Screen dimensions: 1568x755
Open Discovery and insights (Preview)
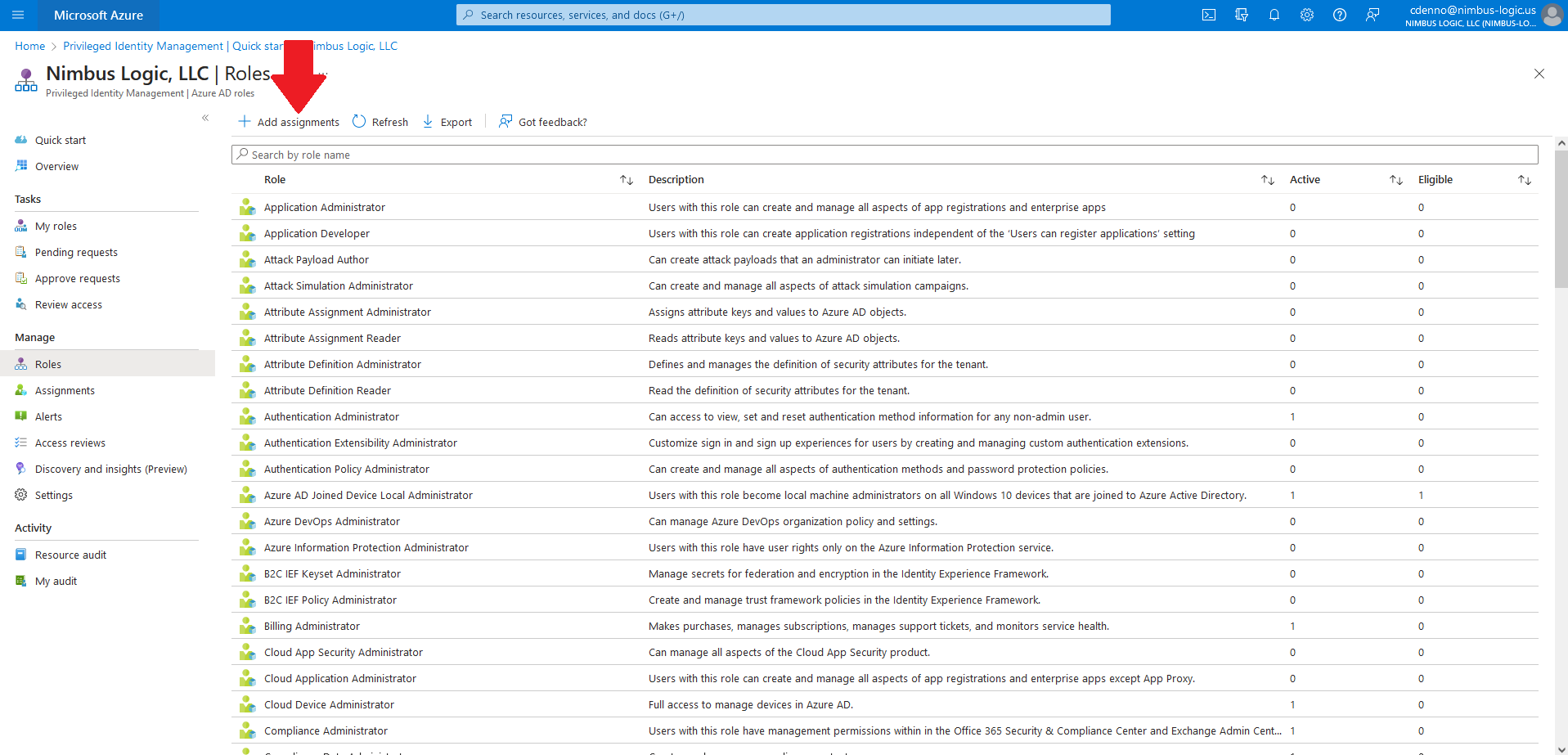pyautogui.click(x=110, y=470)
